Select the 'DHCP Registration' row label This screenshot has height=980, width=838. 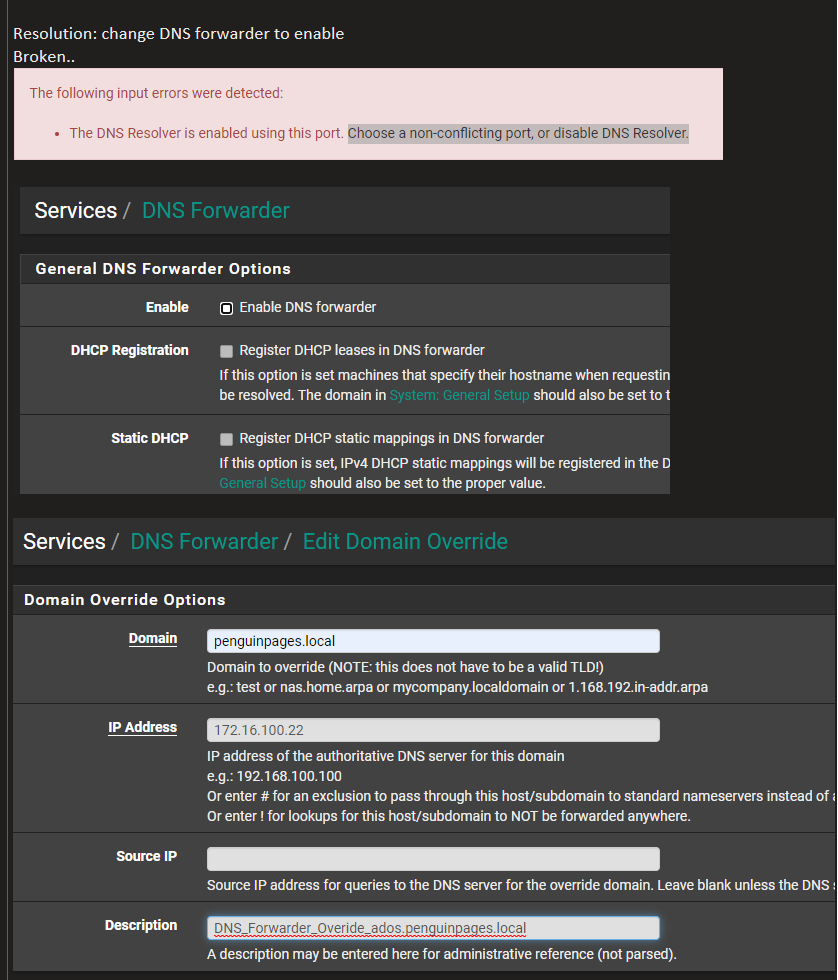tap(129, 350)
